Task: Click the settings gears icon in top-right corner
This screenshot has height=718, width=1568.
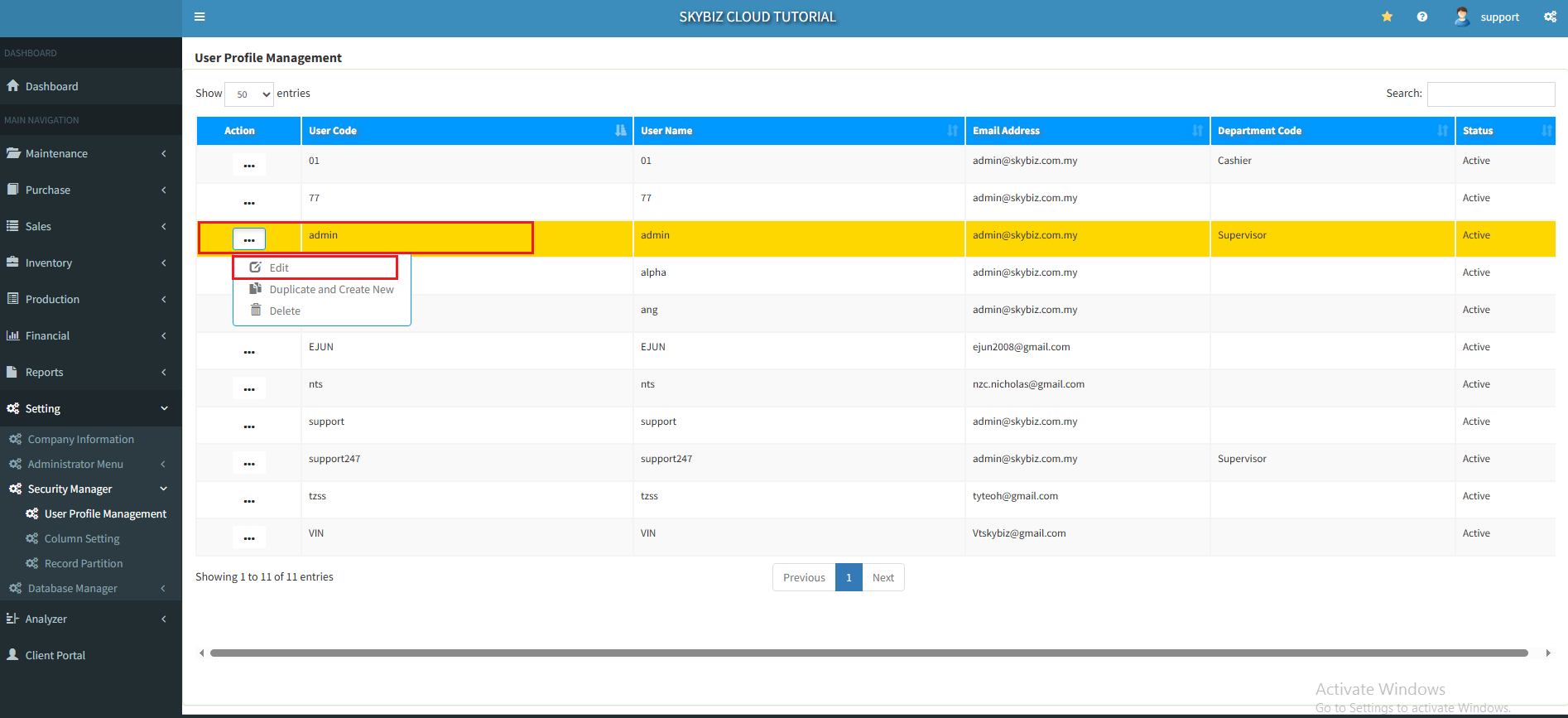Action: tap(1550, 17)
